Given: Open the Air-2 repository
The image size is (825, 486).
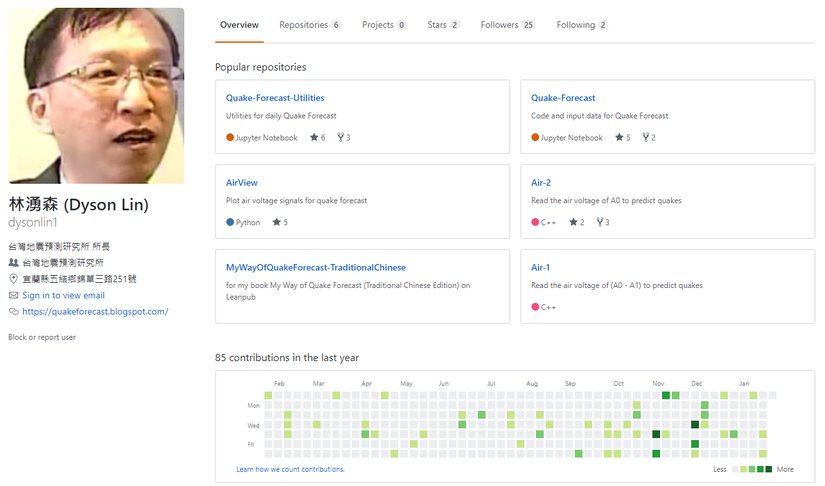Looking at the screenshot, I should coord(541,183).
